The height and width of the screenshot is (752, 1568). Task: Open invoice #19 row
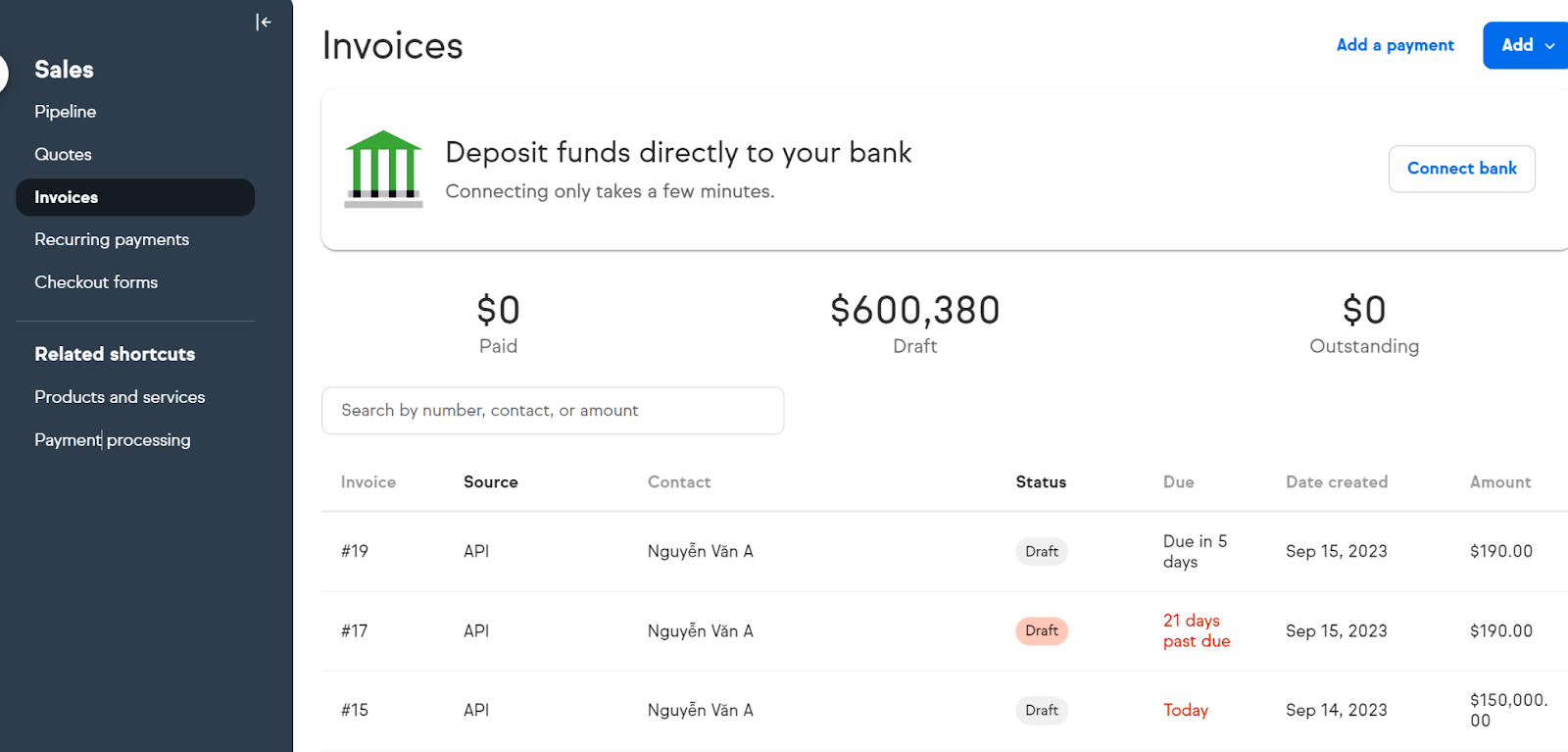coord(945,551)
